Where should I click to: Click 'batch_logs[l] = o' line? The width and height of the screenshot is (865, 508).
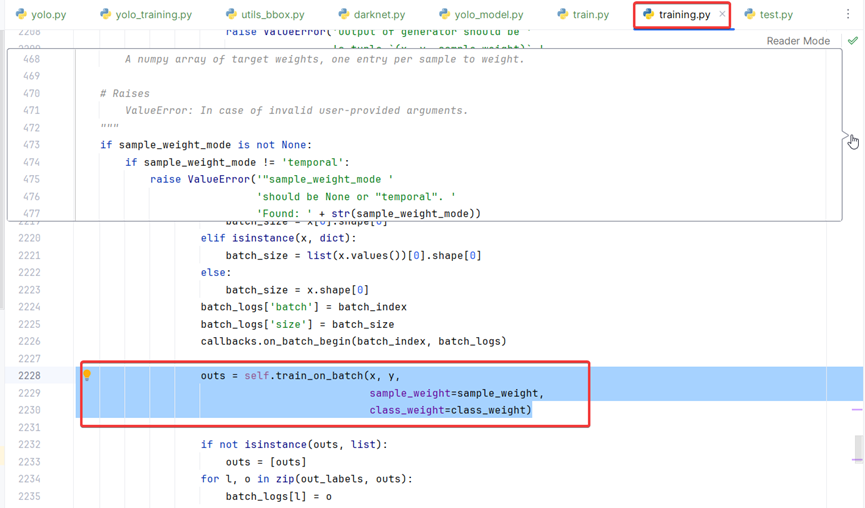pyautogui.click(x=279, y=497)
